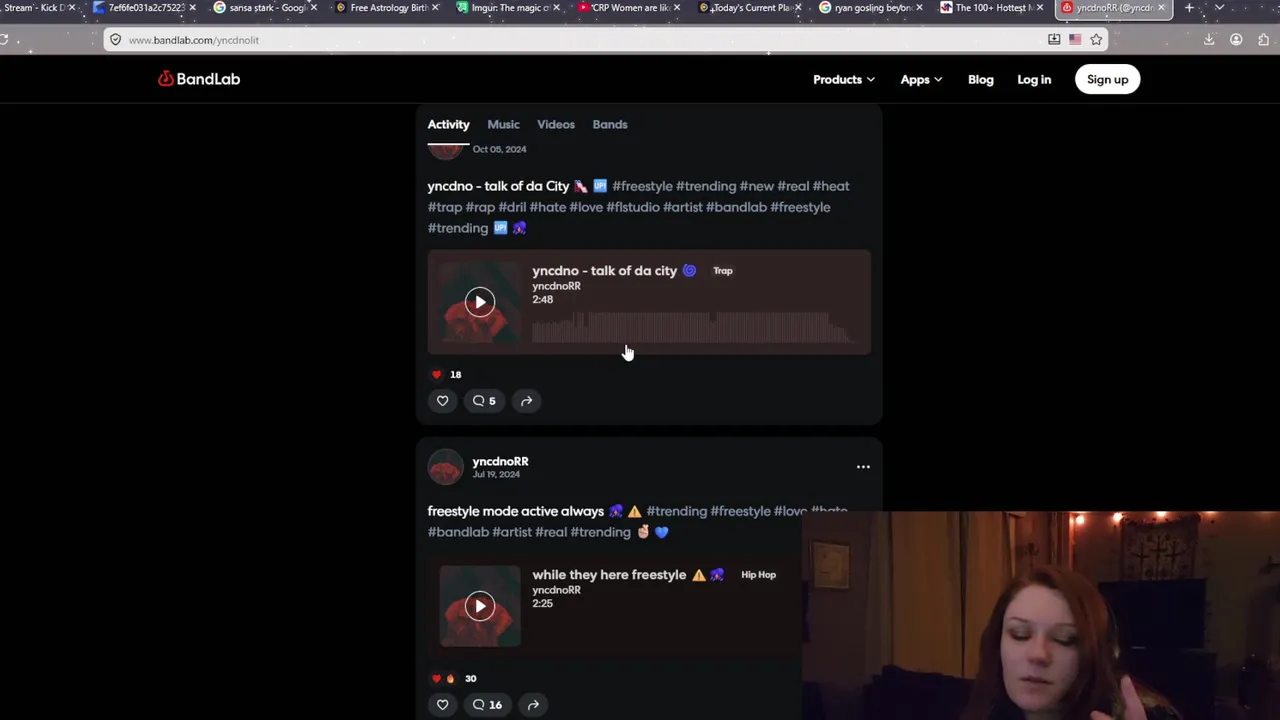This screenshot has width=1280, height=720.
Task: Like the talk of da City post
Action: coord(442,401)
